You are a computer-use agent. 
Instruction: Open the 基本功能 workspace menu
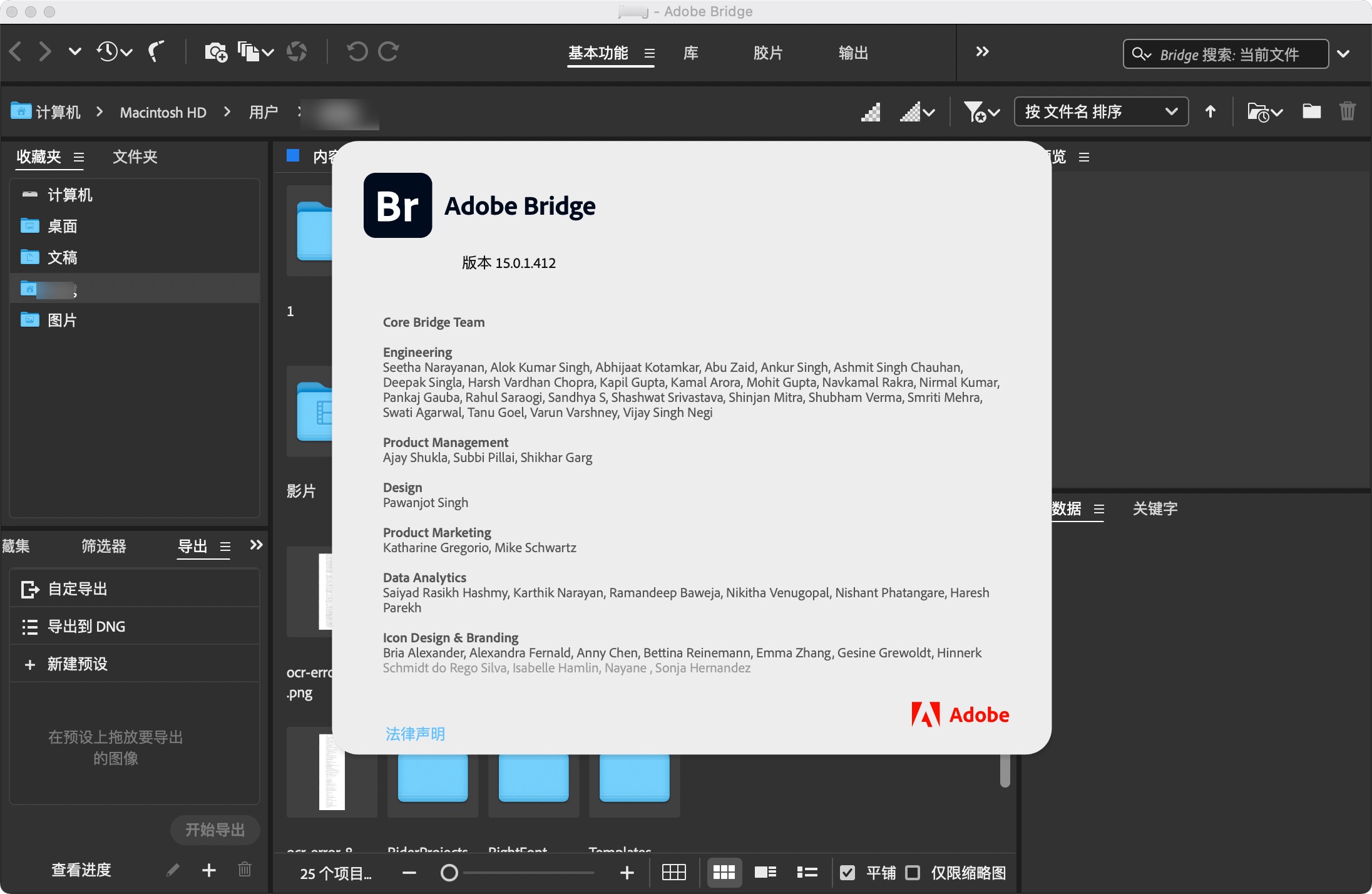tap(649, 54)
